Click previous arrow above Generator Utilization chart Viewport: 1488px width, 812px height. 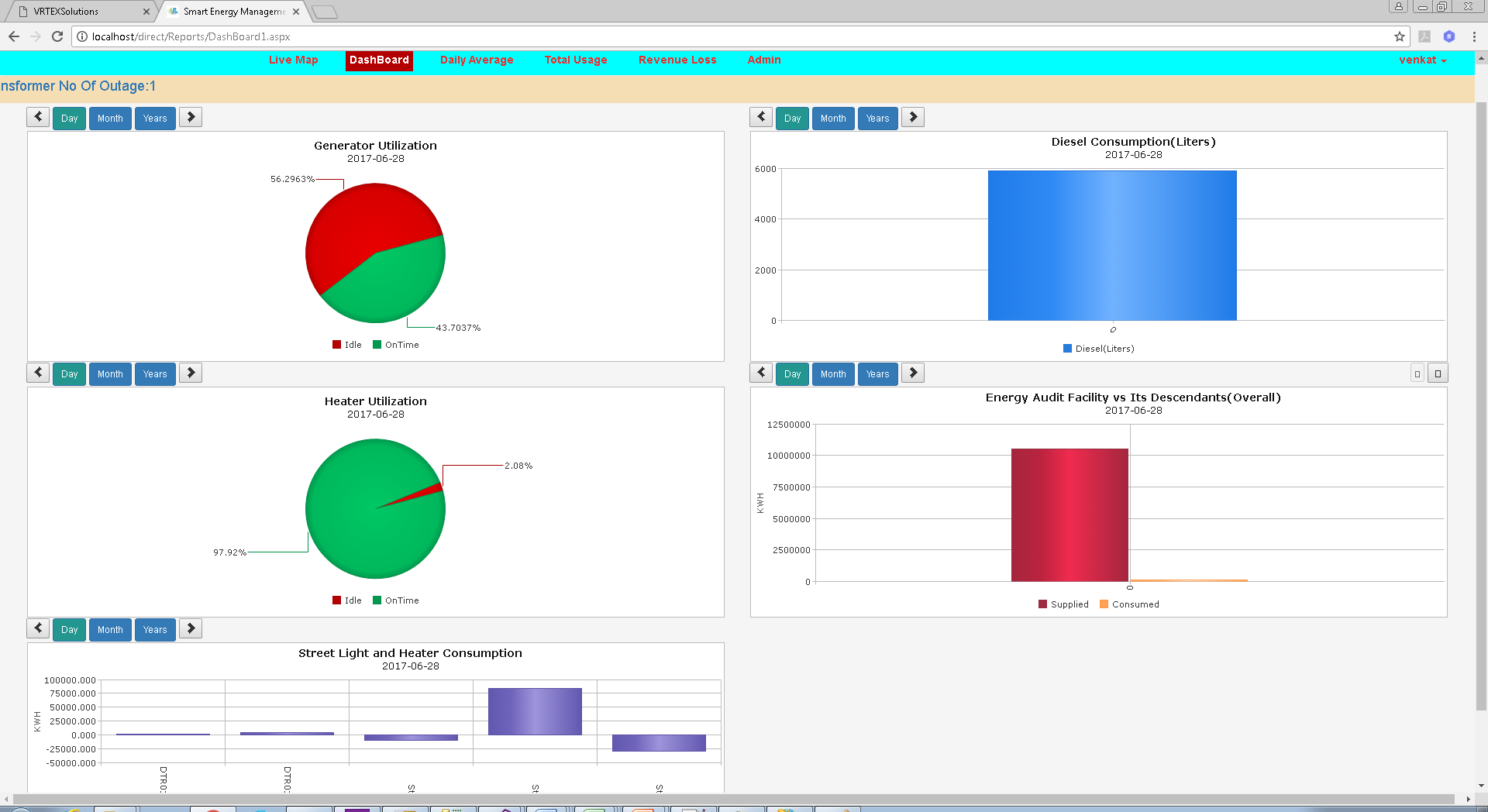[x=38, y=117]
